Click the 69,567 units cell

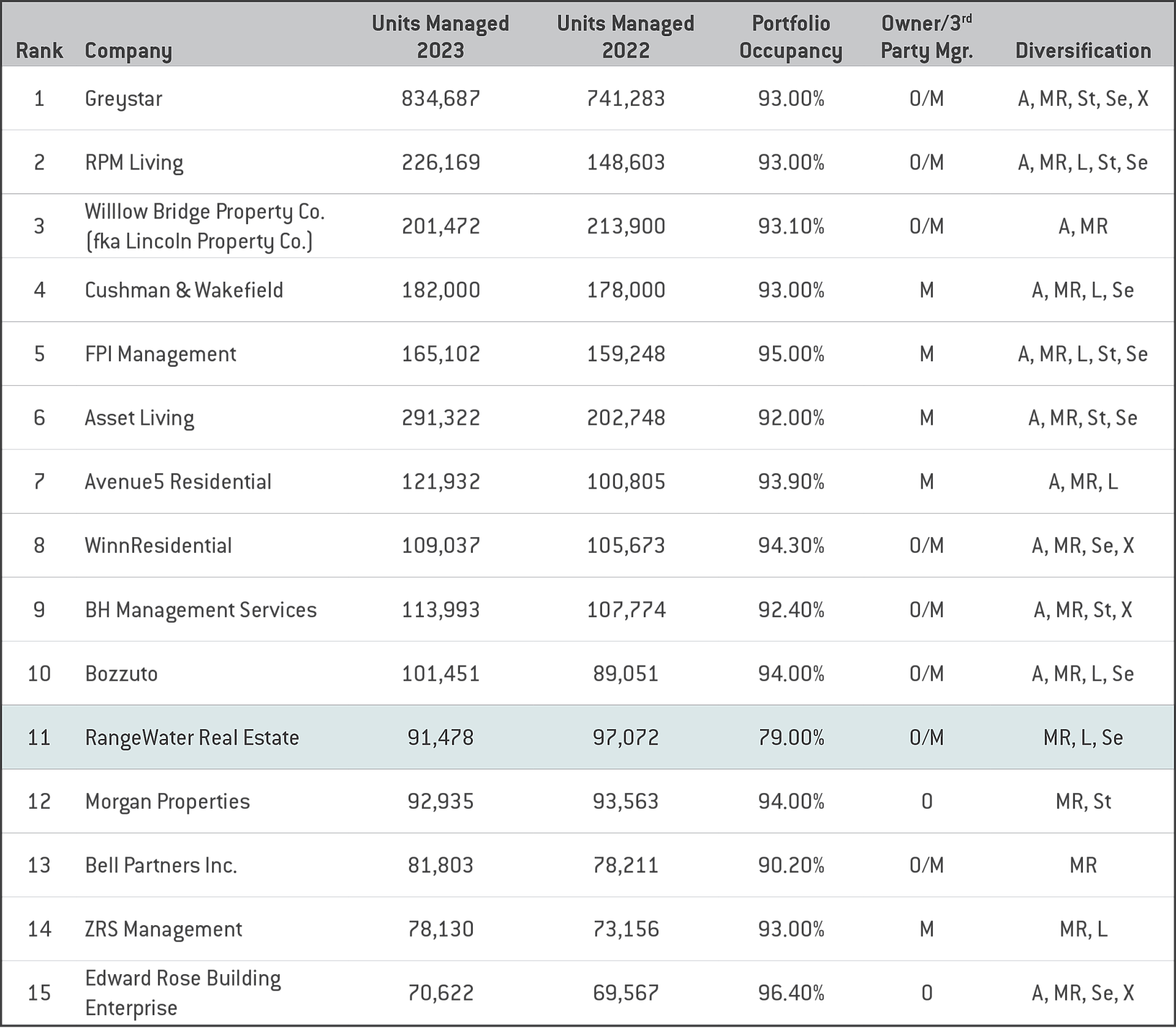pyautogui.click(x=625, y=993)
